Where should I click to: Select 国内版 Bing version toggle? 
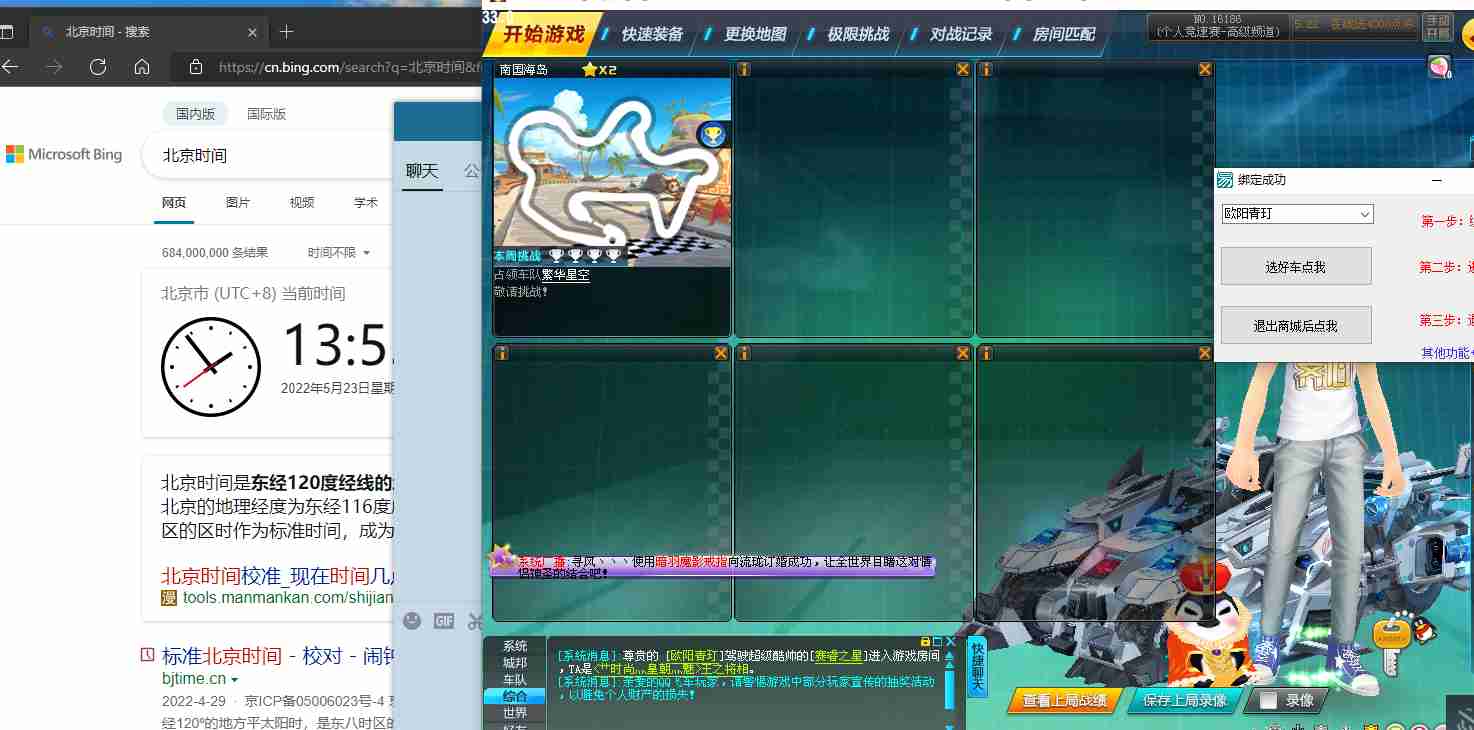(196, 114)
